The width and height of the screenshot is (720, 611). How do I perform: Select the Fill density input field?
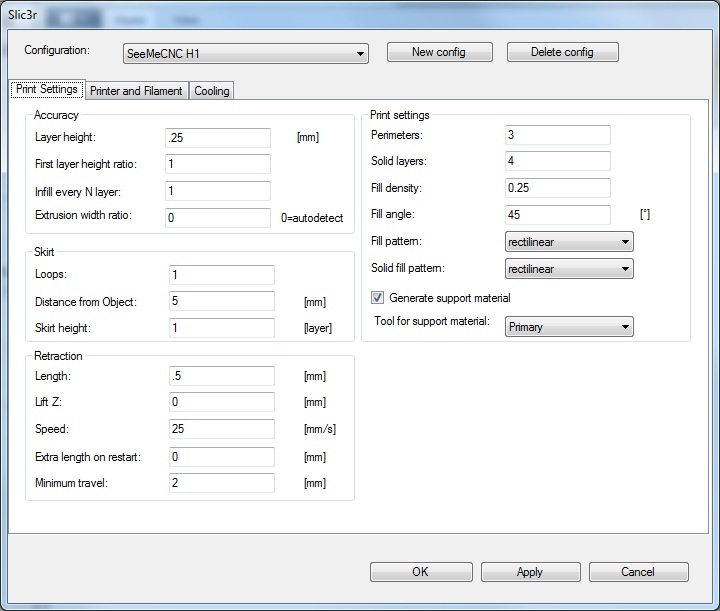click(558, 188)
